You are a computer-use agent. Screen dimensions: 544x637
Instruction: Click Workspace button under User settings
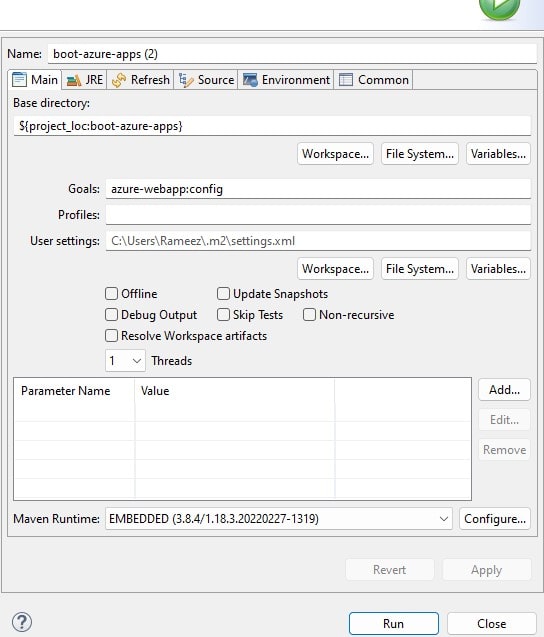tap(335, 269)
